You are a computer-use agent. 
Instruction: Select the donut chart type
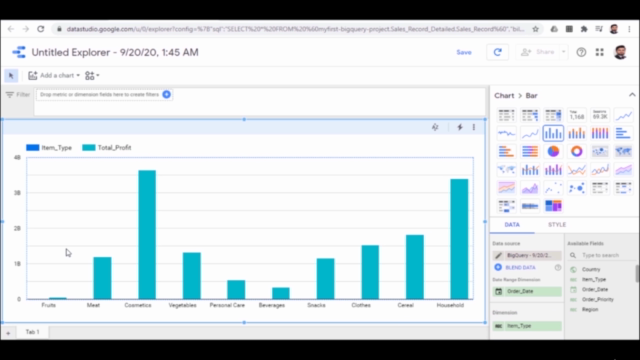(577, 151)
